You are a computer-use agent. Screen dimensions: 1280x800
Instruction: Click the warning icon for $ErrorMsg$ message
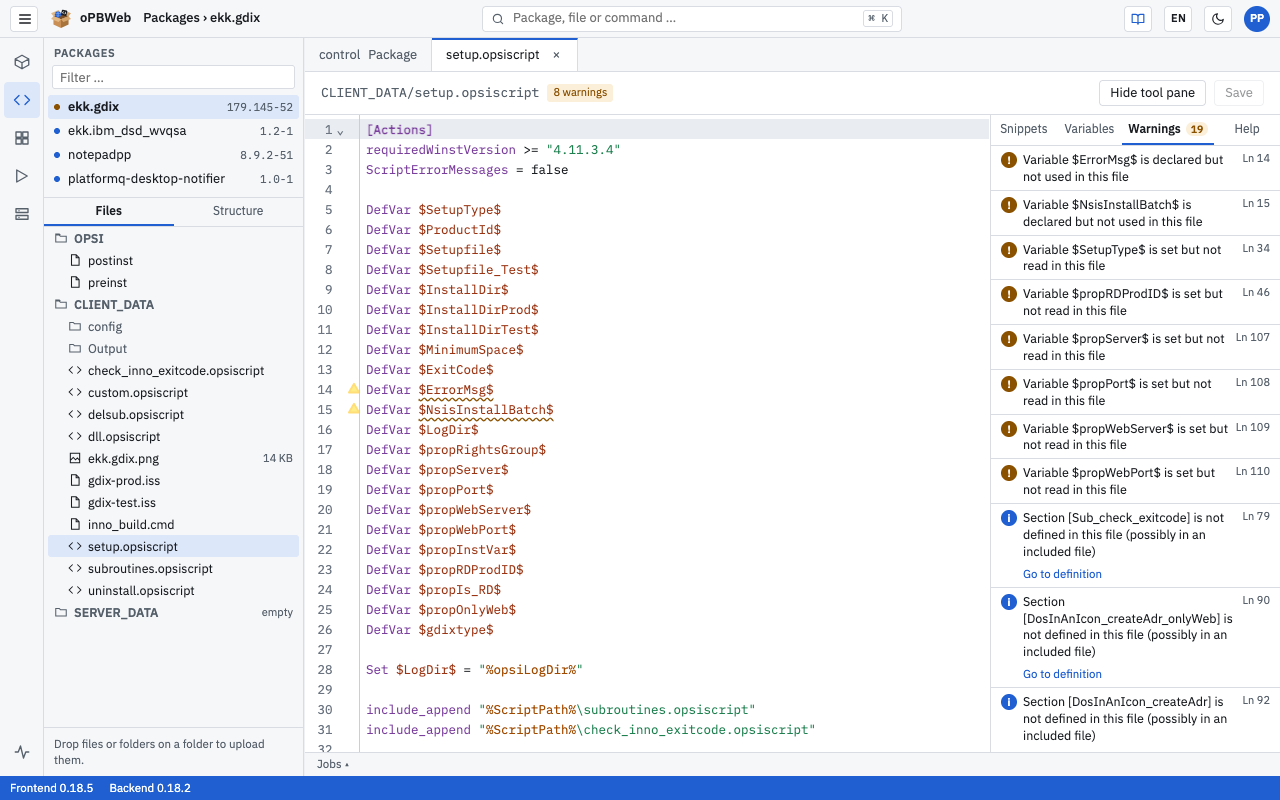tap(1009, 160)
